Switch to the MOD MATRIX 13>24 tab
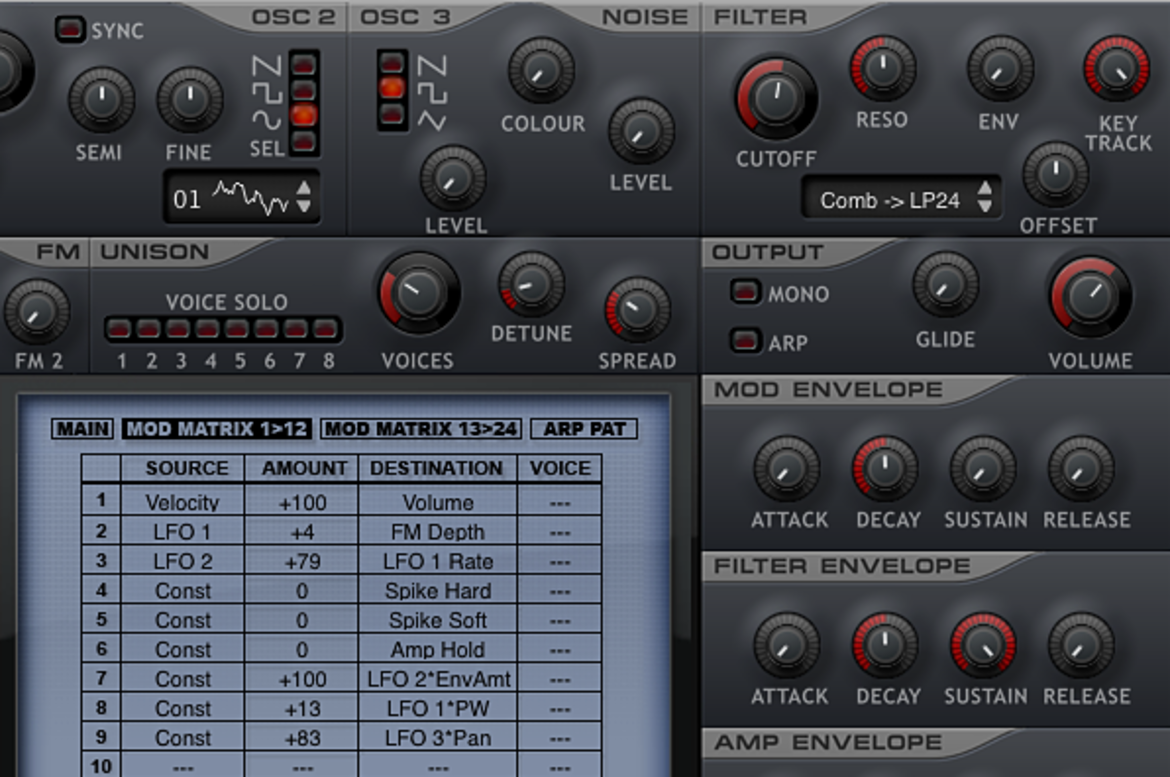The image size is (1170, 777). [421, 429]
